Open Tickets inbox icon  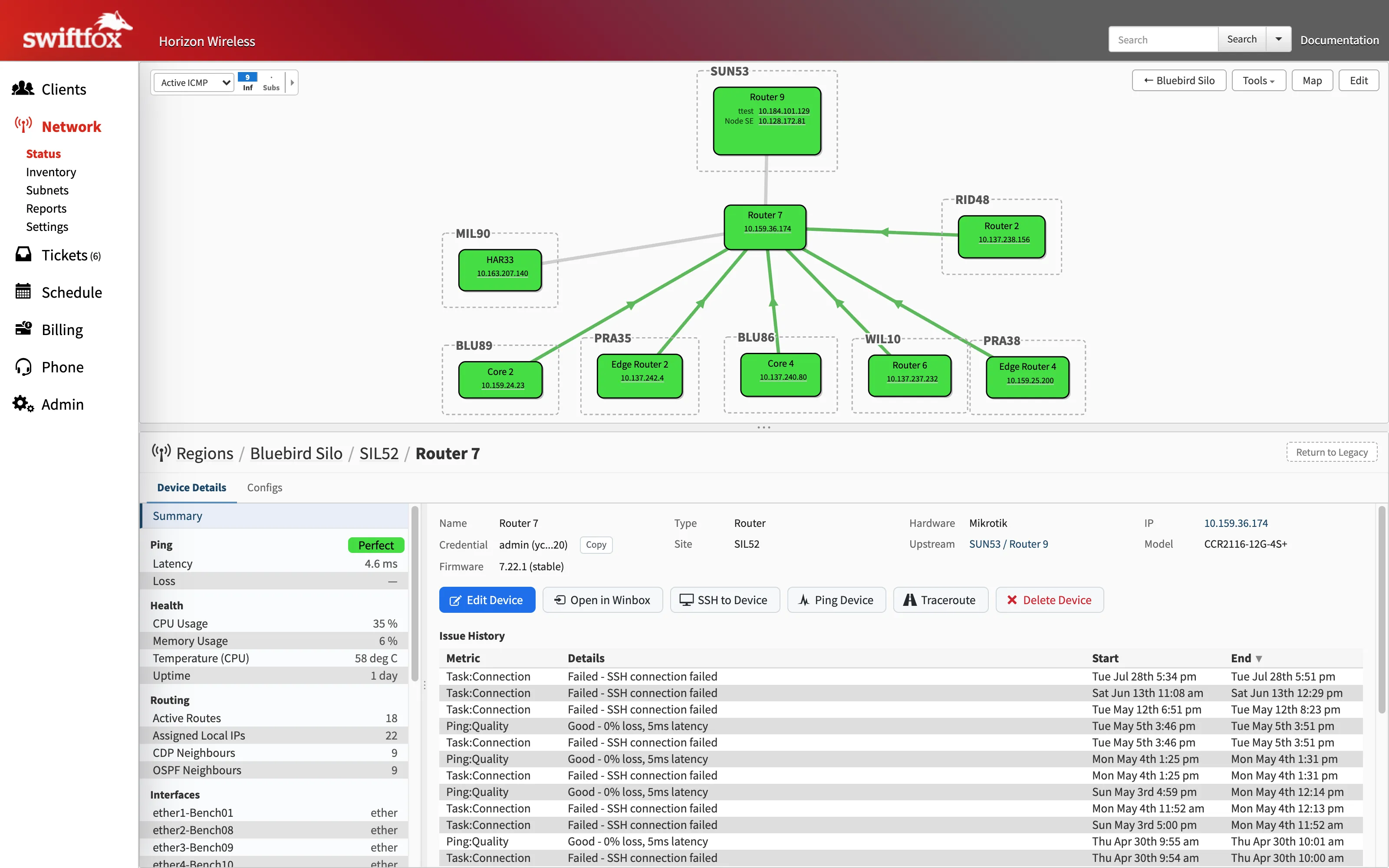point(23,254)
